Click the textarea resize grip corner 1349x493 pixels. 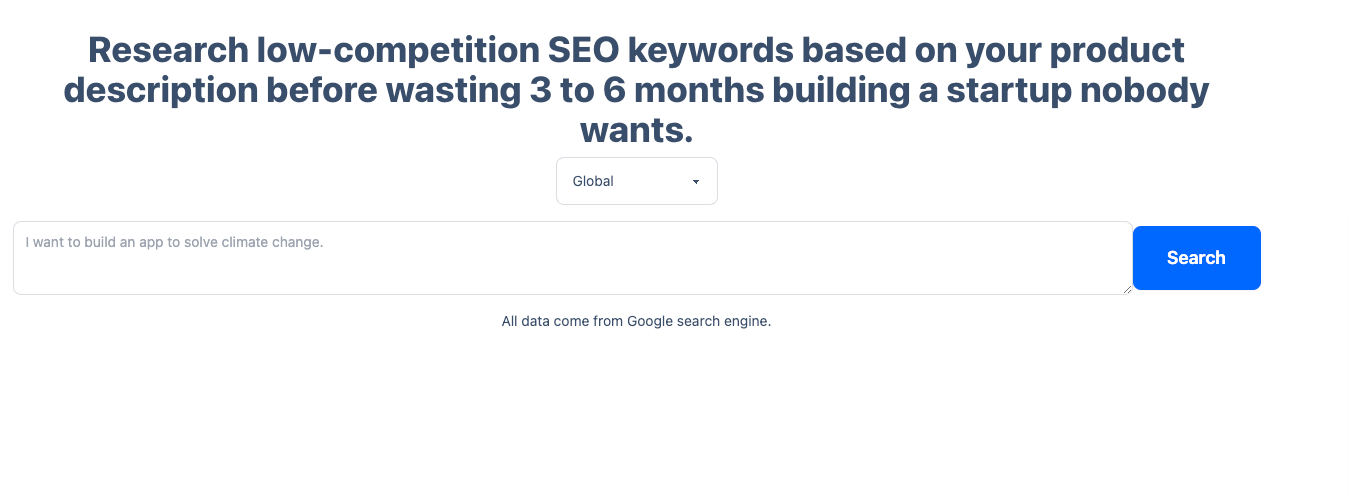tap(1127, 289)
